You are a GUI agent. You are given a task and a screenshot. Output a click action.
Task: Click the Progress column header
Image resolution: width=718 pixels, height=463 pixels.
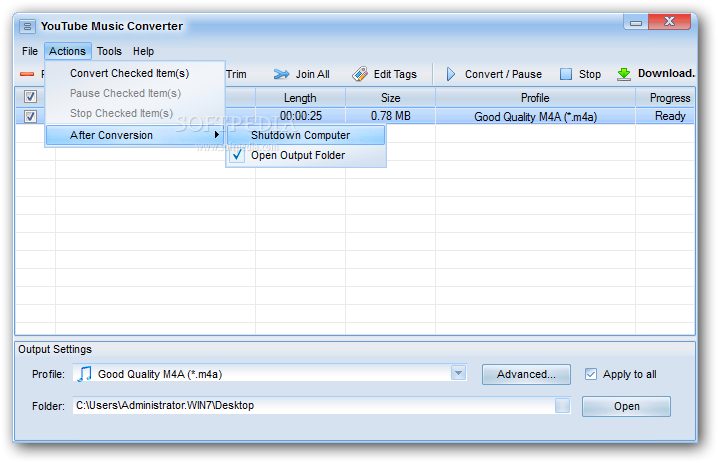pyautogui.click(x=665, y=98)
